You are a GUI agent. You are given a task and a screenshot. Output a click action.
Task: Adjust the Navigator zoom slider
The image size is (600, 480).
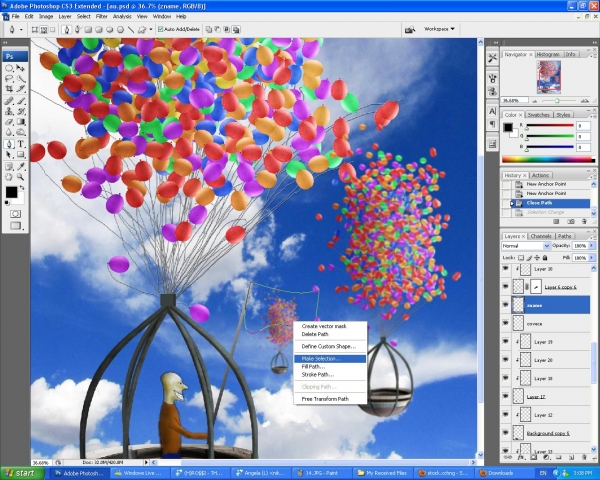[557, 101]
